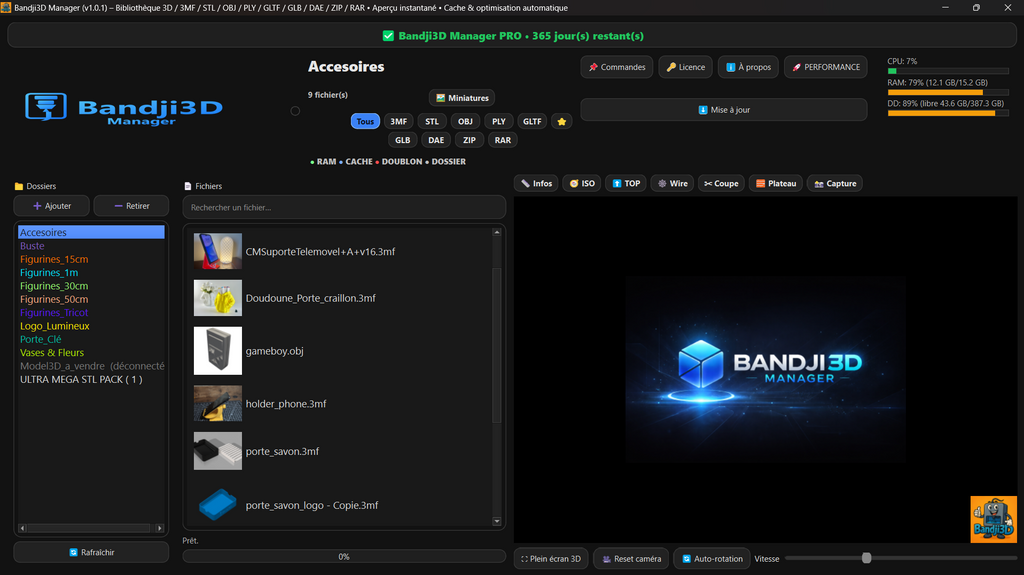Select the Porte_Clé folder
This screenshot has height=575, width=1024.
click(91, 339)
